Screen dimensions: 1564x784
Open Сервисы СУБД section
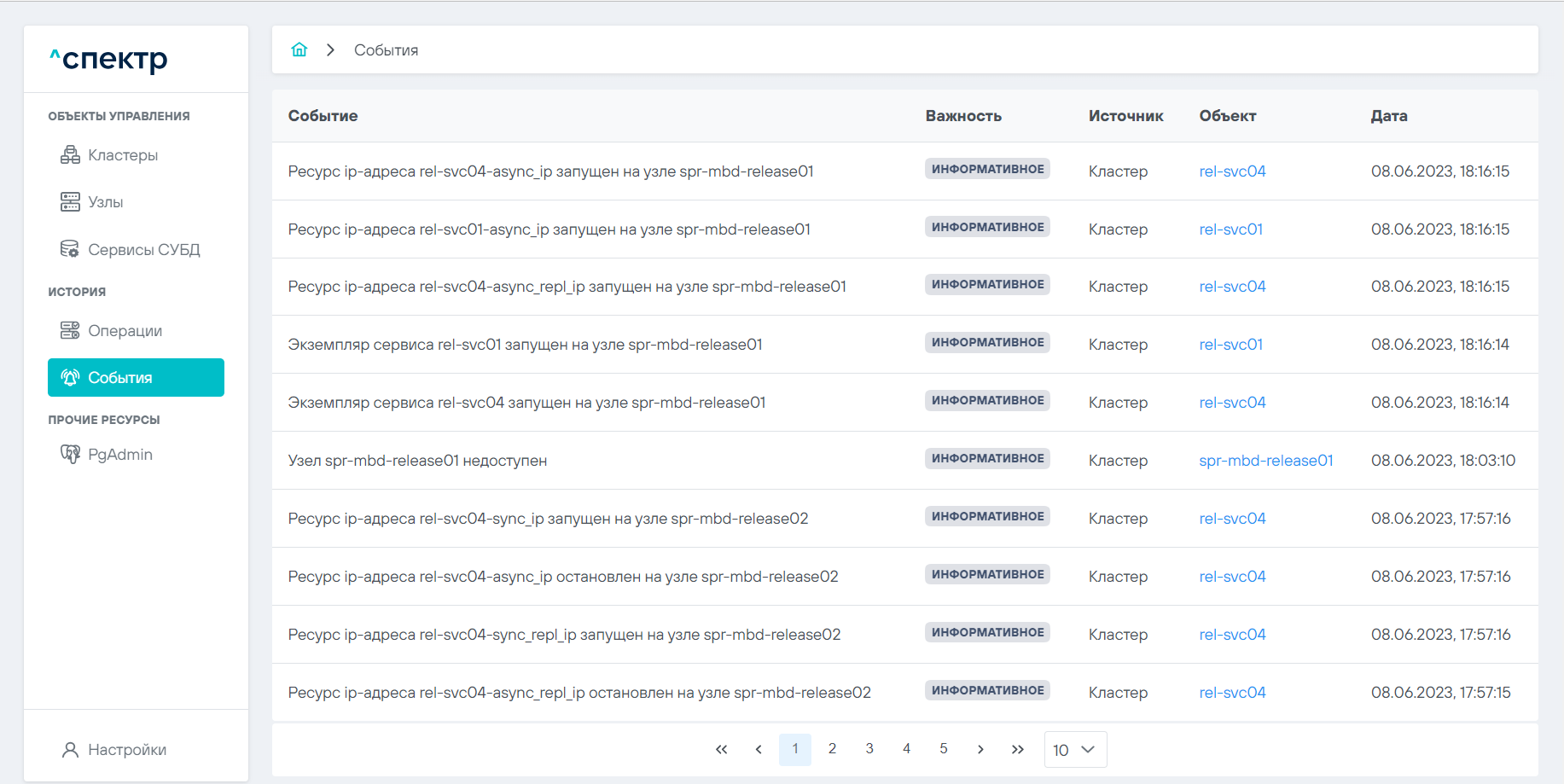tap(143, 250)
